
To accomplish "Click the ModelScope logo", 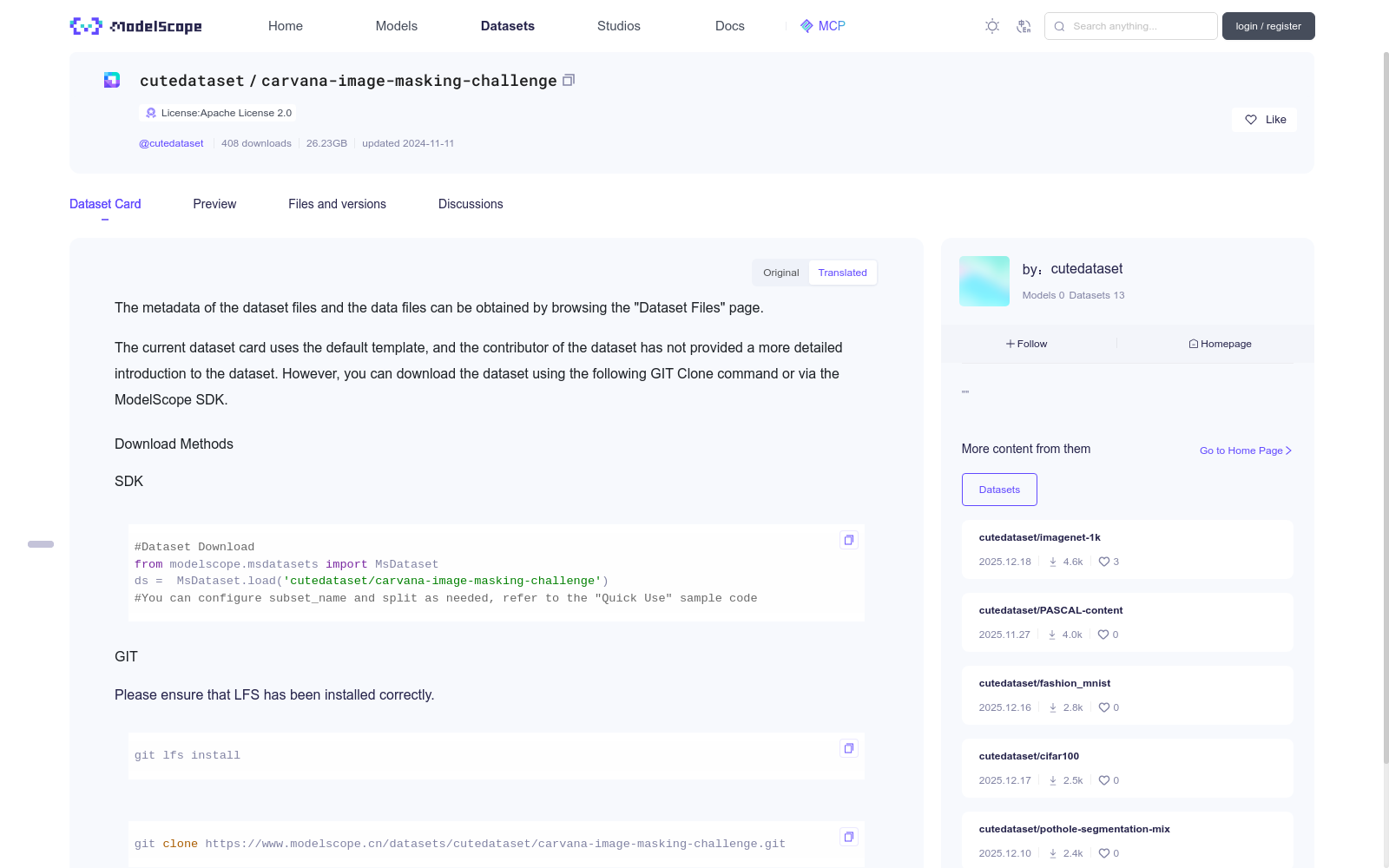I will point(136,26).
